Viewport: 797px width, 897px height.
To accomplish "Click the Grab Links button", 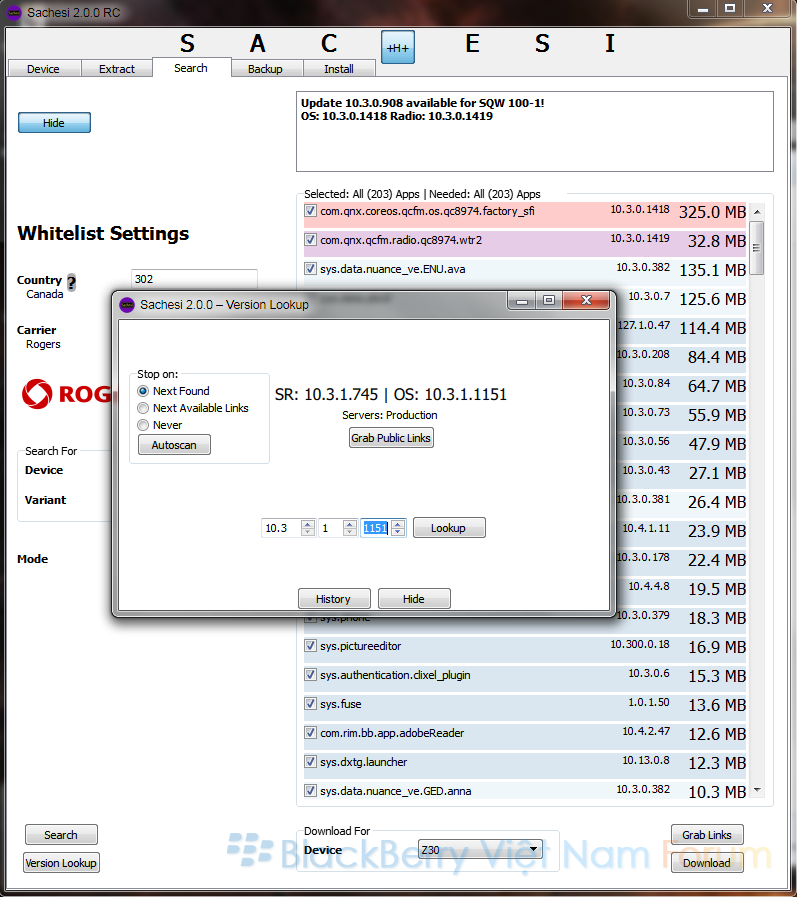I will [707, 835].
